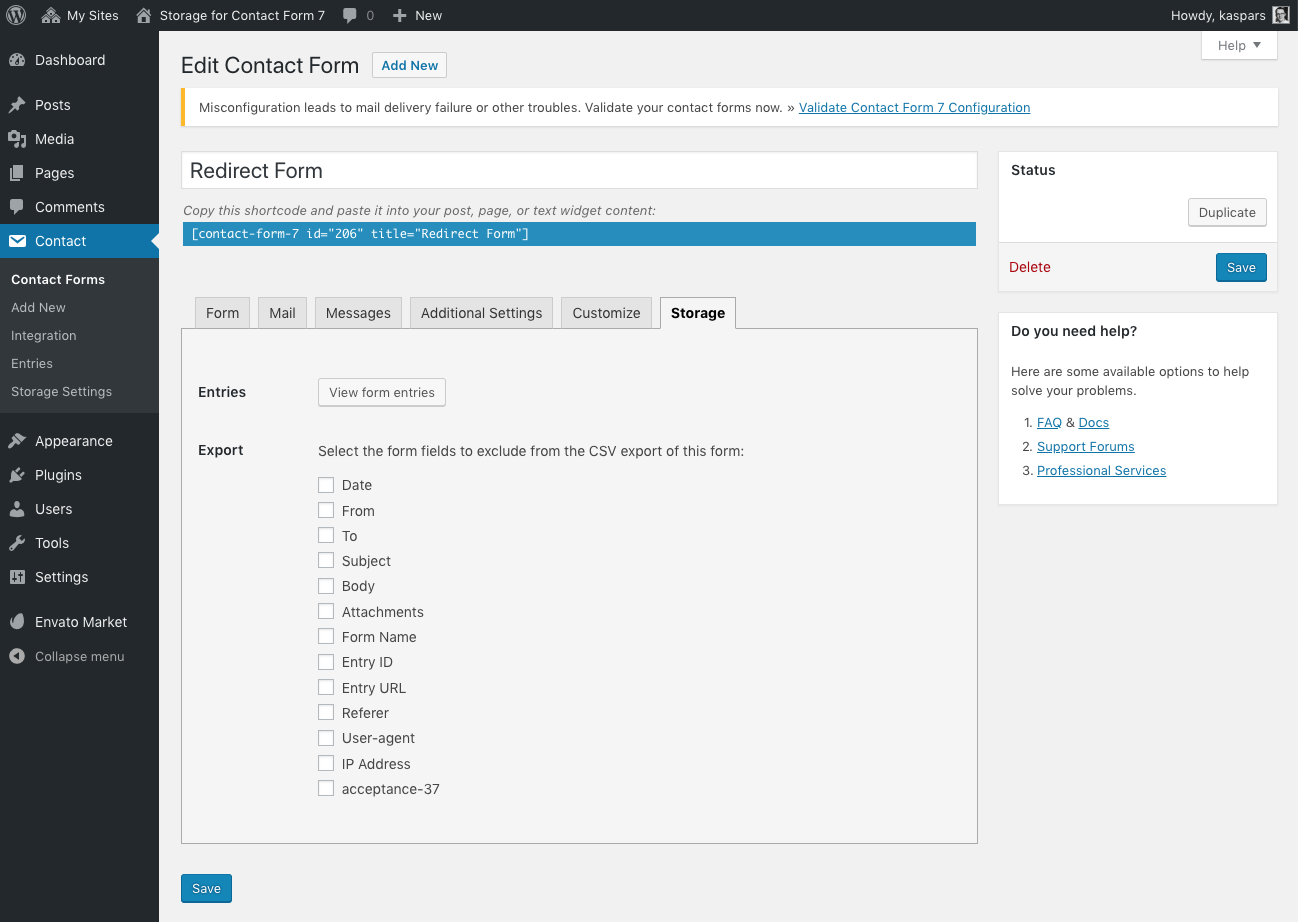Click the Envato Market icon
Viewport: 1298px width, 922px height.
click(17, 621)
